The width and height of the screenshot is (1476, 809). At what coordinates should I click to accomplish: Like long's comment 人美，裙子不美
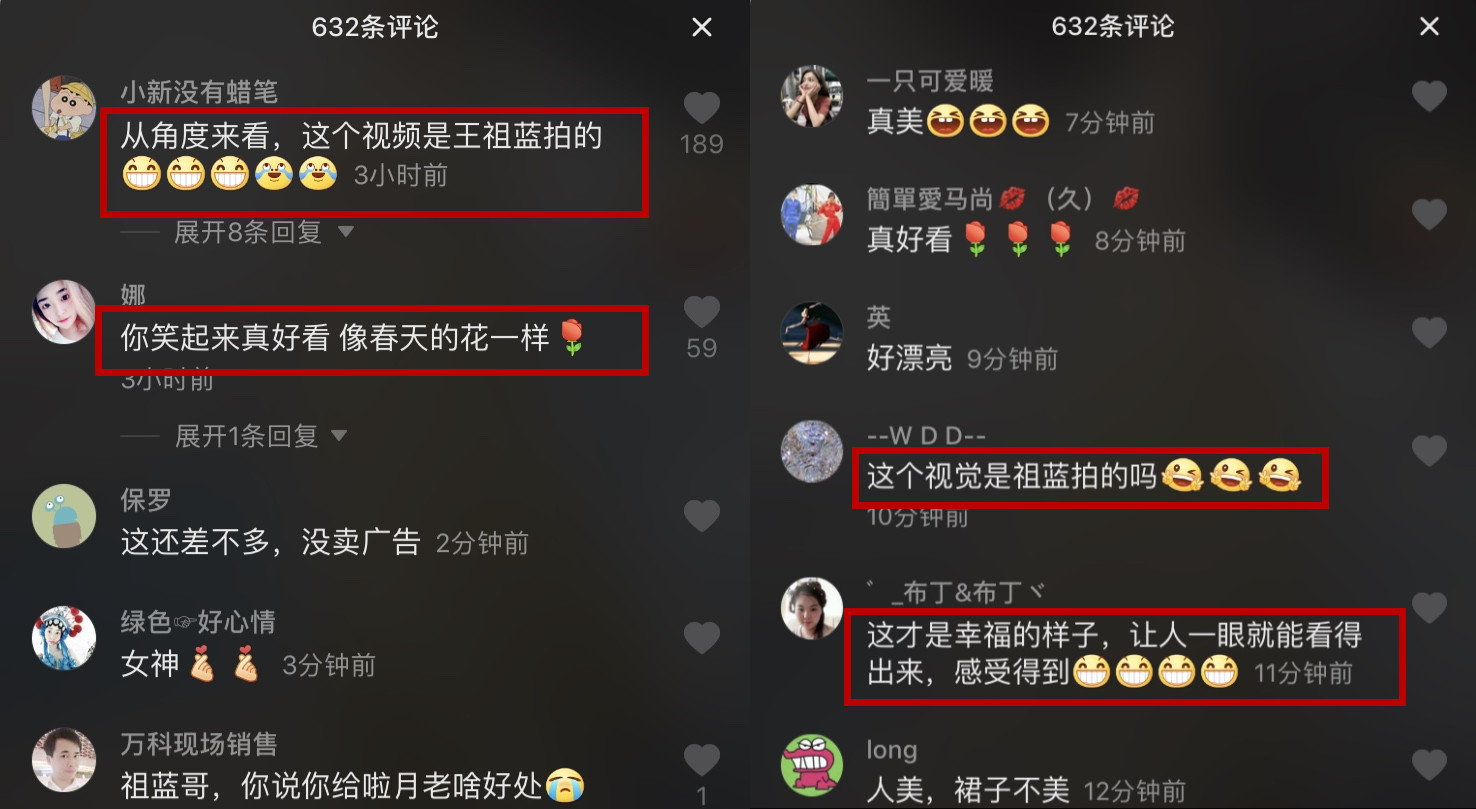(x=1429, y=765)
